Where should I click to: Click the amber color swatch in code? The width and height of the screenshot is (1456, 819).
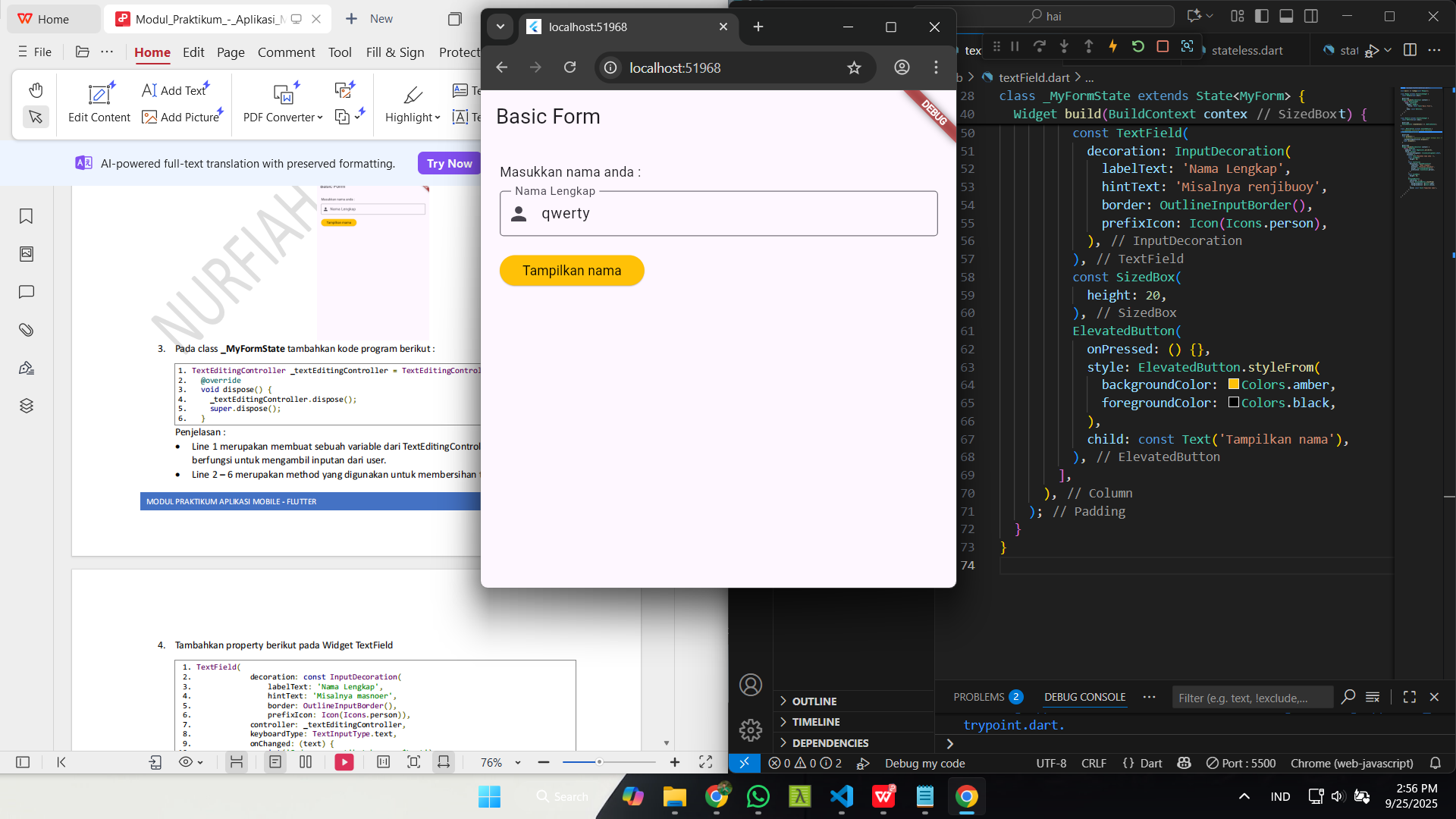[1234, 384]
